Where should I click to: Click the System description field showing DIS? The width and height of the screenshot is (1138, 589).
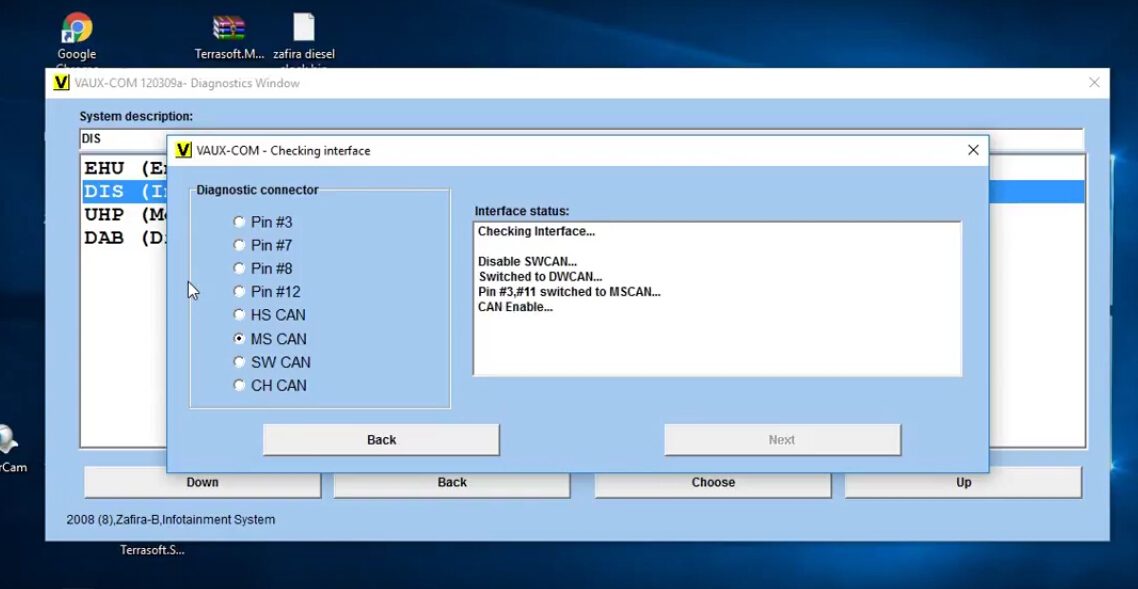123,139
